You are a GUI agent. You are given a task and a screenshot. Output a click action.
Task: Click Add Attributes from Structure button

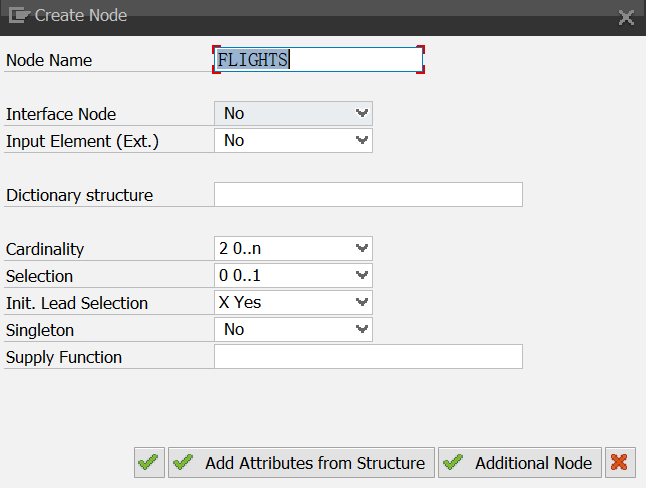tap(301, 462)
